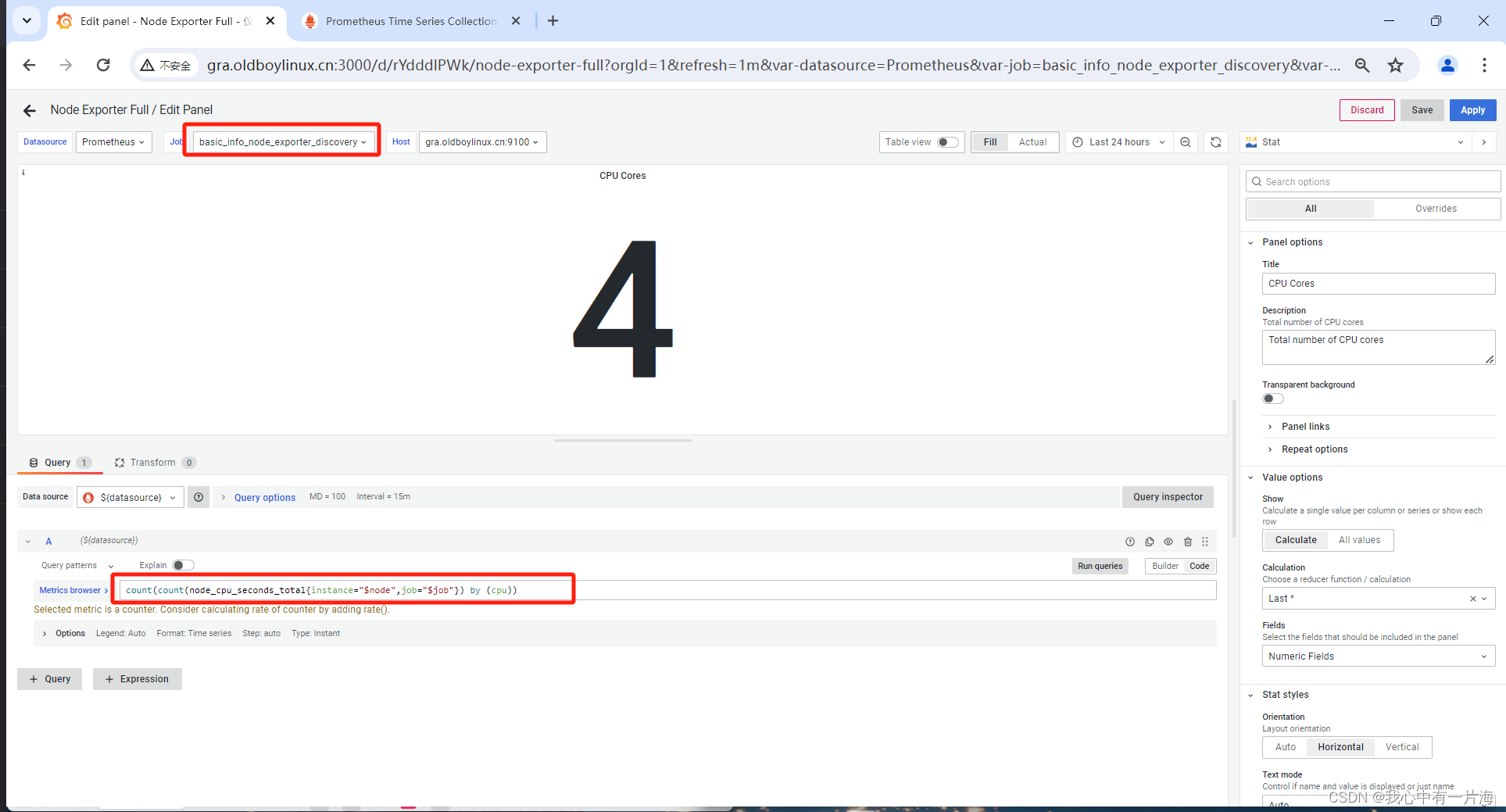Image resolution: width=1506 pixels, height=812 pixels.
Task: Open the Prometheus datasource dropdown
Action: click(113, 142)
